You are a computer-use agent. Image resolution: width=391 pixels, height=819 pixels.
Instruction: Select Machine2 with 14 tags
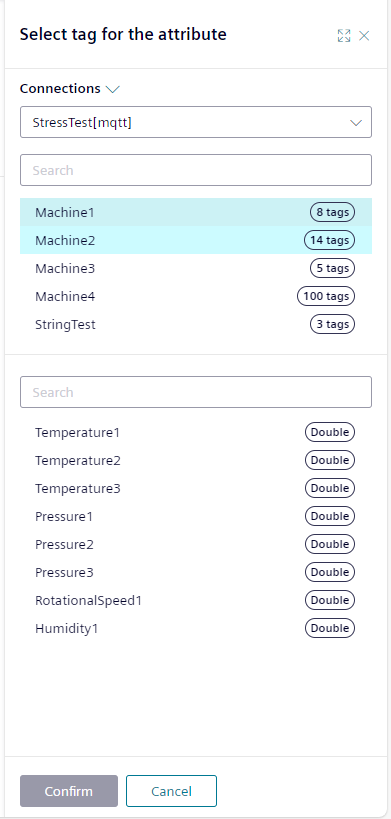tap(196, 240)
